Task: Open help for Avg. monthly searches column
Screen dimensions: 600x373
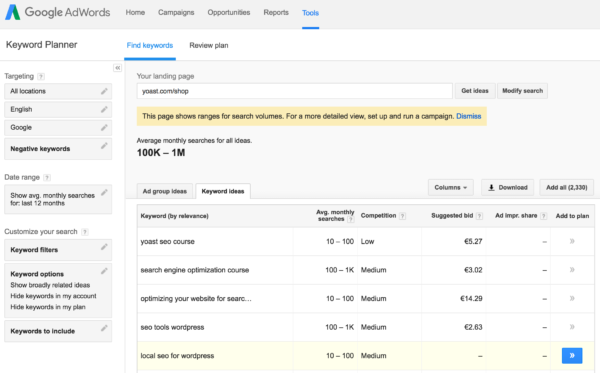Action: pyautogui.click(x=350, y=219)
